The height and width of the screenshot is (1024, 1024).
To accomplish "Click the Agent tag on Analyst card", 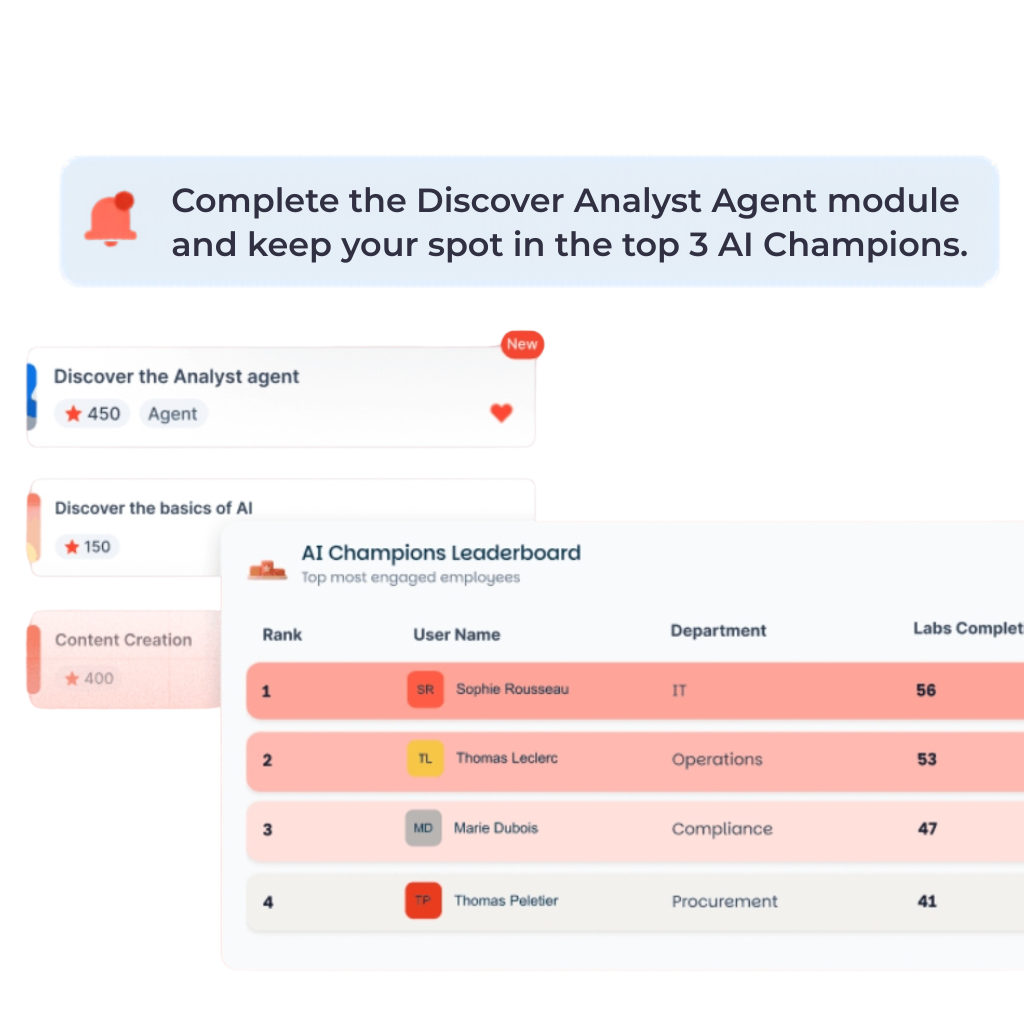I will click(x=173, y=413).
